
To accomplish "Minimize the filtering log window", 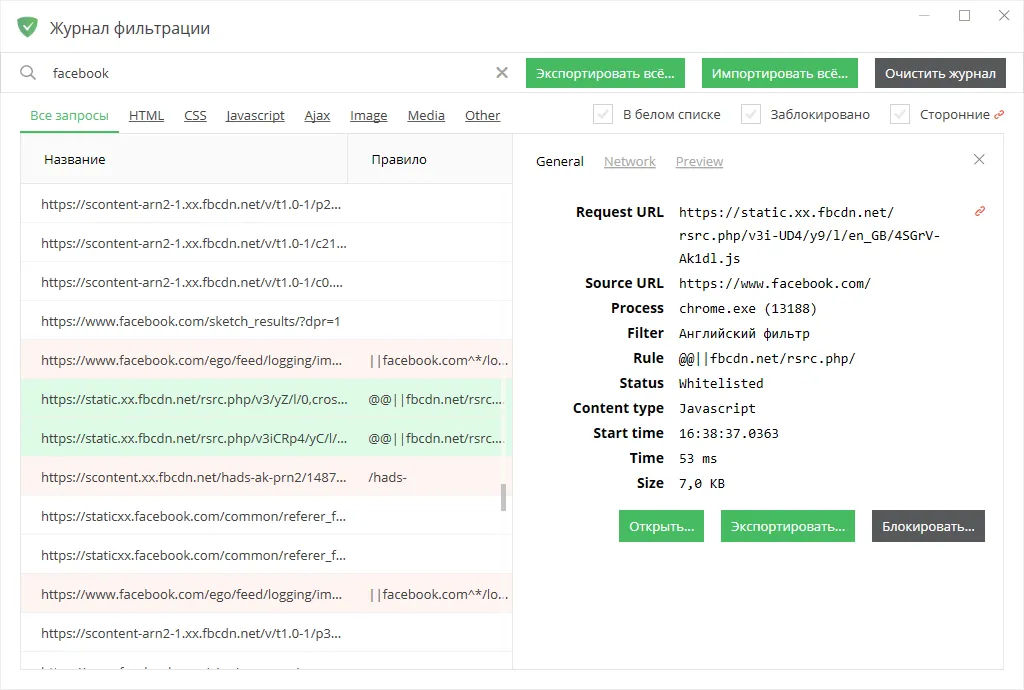I will coord(924,16).
